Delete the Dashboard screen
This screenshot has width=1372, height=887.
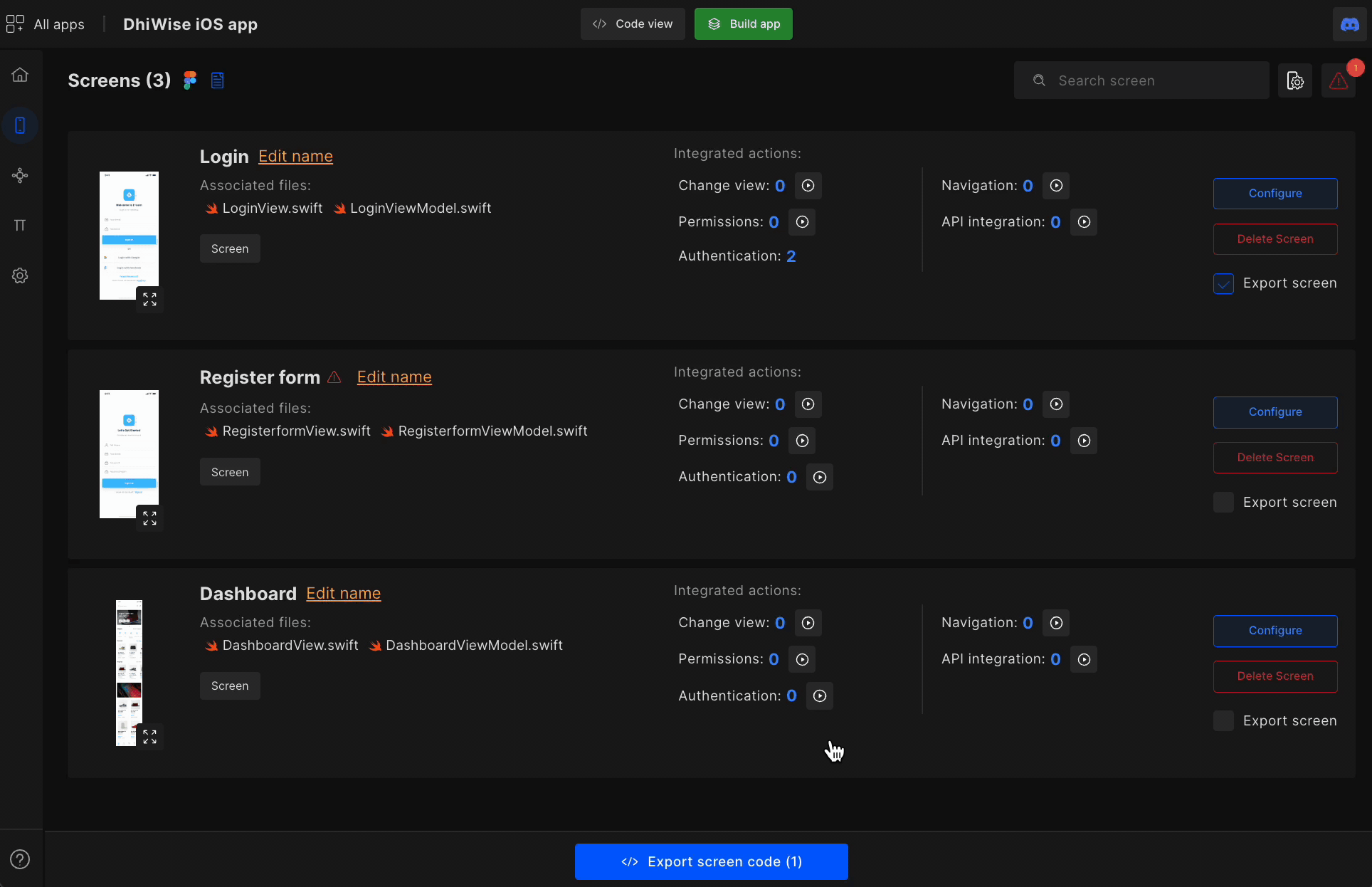(x=1275, y=676)
